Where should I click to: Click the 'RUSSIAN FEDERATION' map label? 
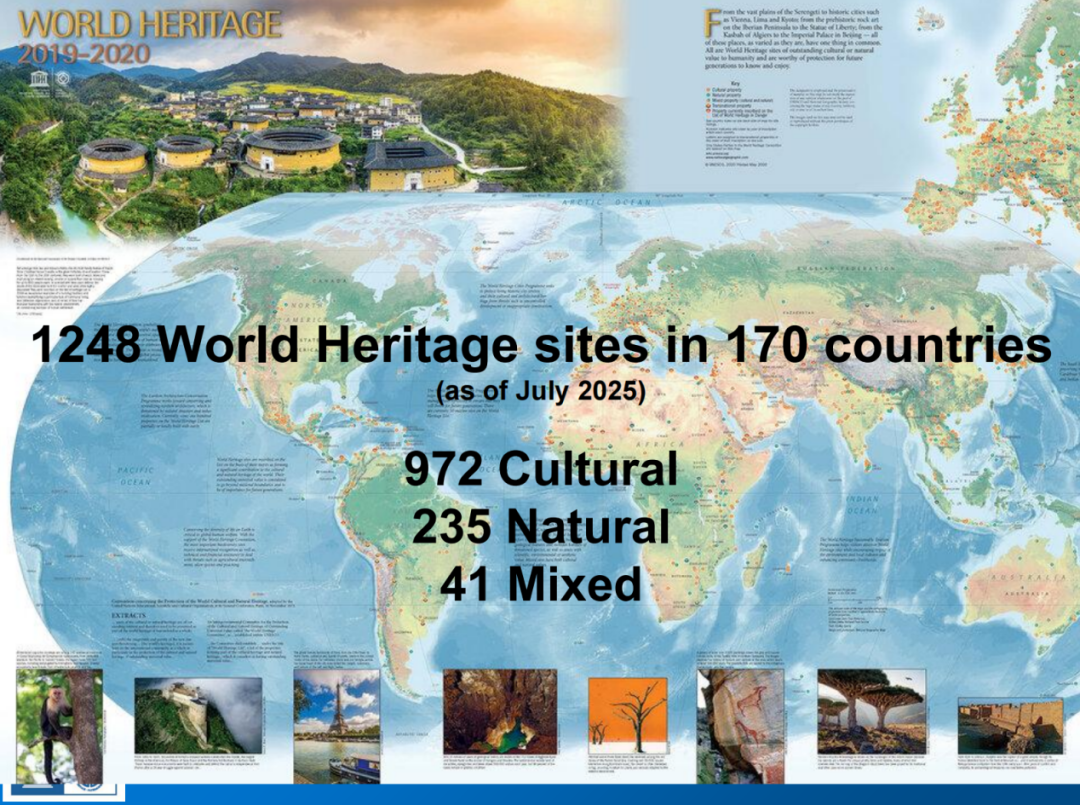click(x=846, y=268)
